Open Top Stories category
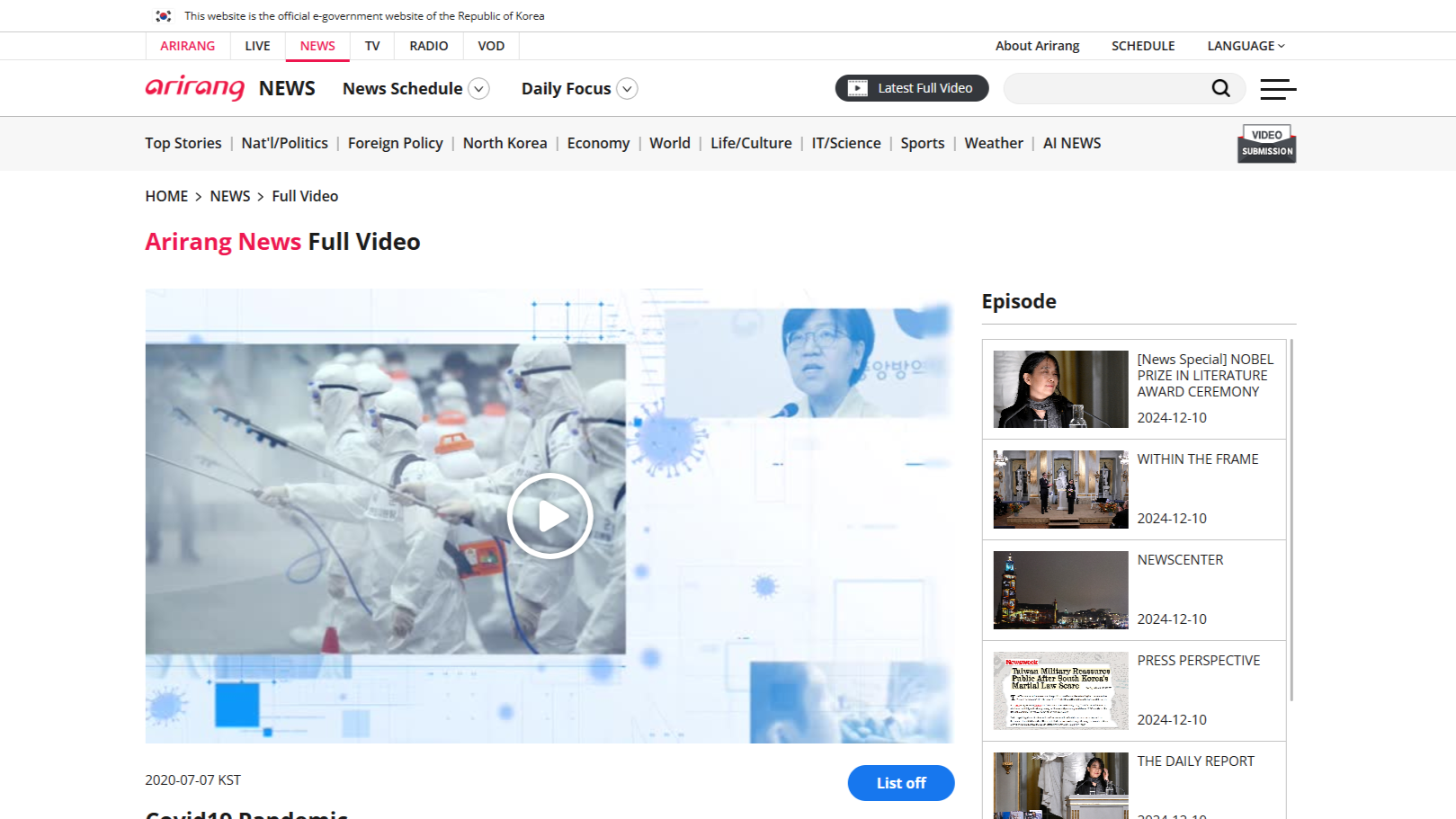 (x=183, y=143)
